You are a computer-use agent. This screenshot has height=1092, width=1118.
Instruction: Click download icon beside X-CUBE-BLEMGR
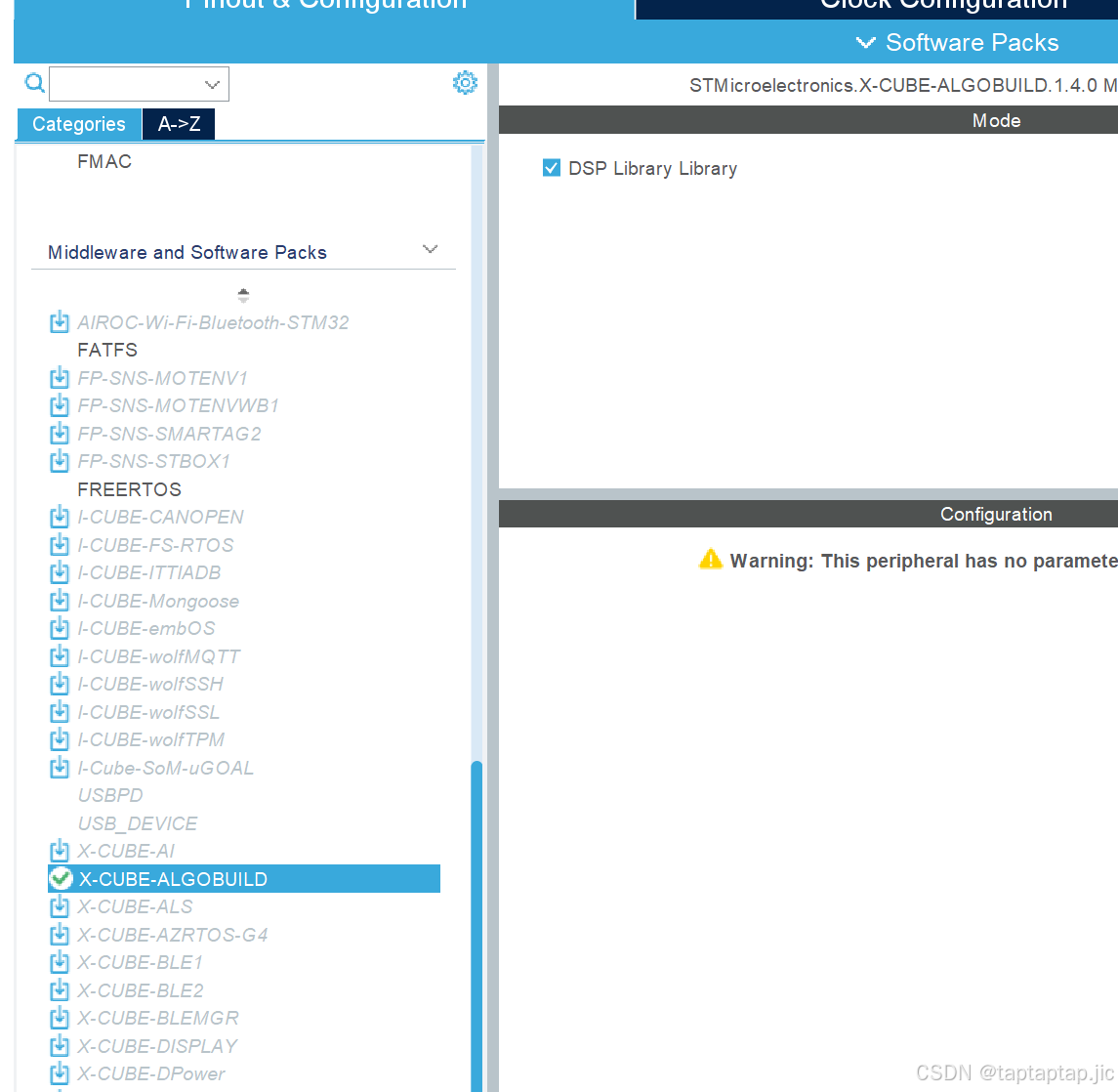(x=60, y=1017)
